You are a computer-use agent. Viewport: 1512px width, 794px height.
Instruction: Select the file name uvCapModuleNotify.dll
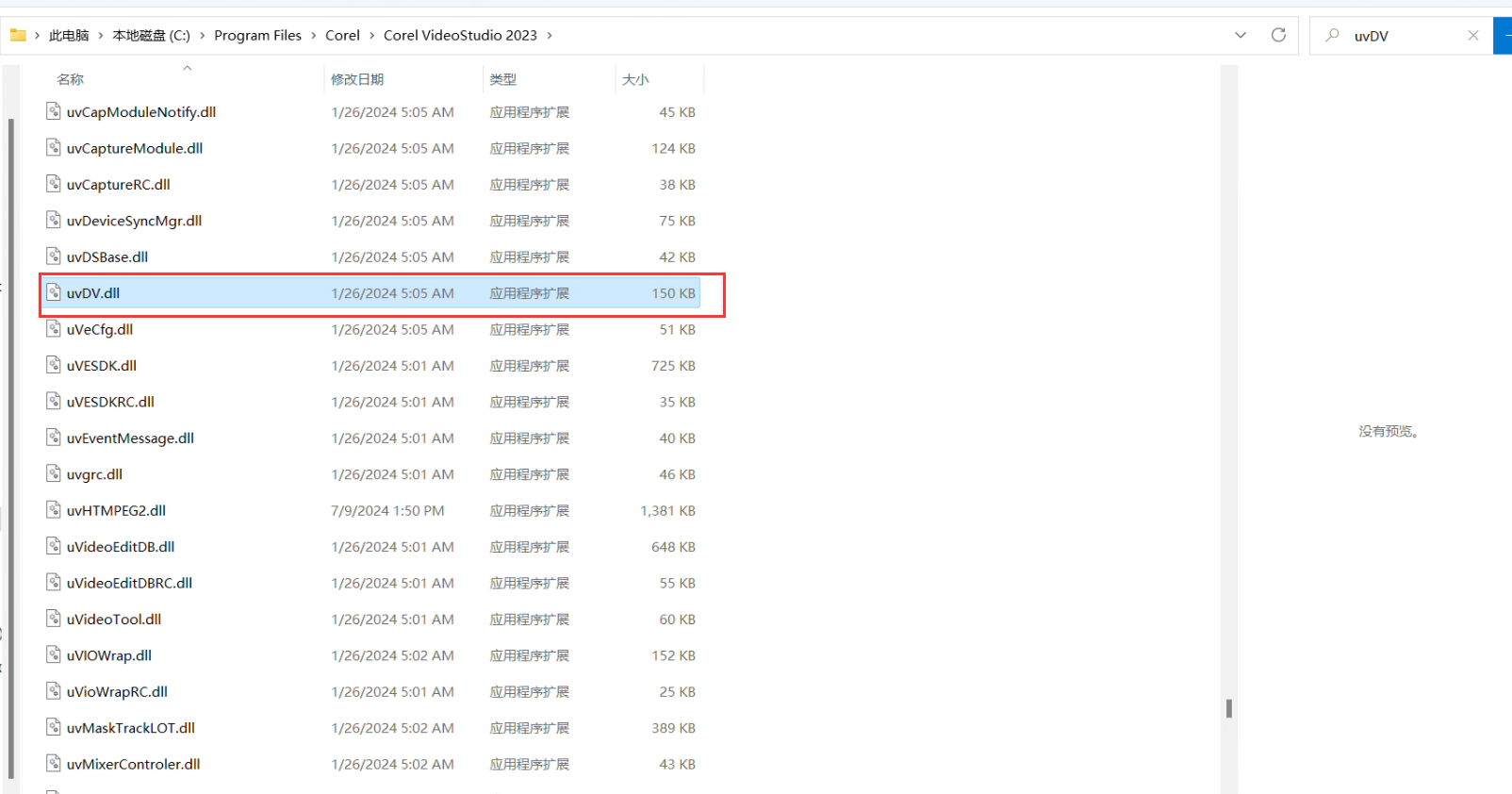141,112
